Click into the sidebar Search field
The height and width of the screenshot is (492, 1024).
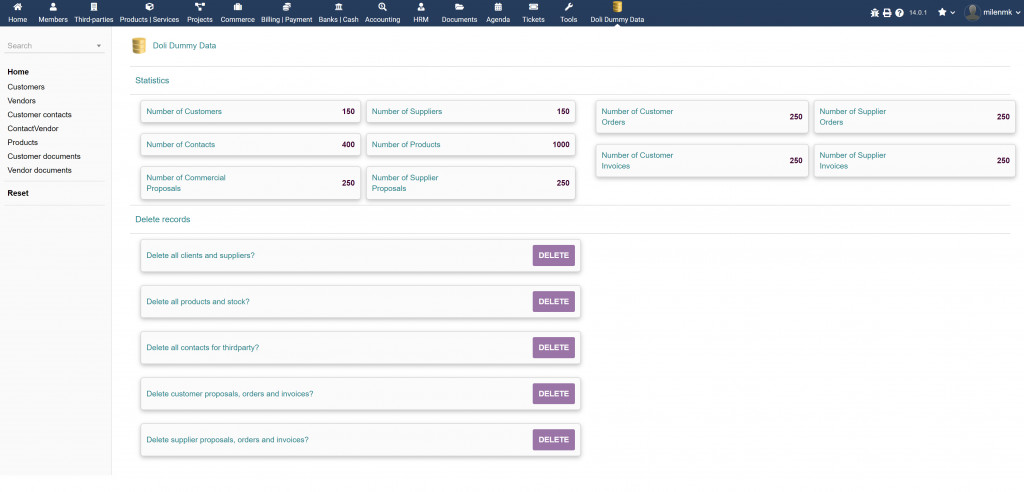(48, 46)
